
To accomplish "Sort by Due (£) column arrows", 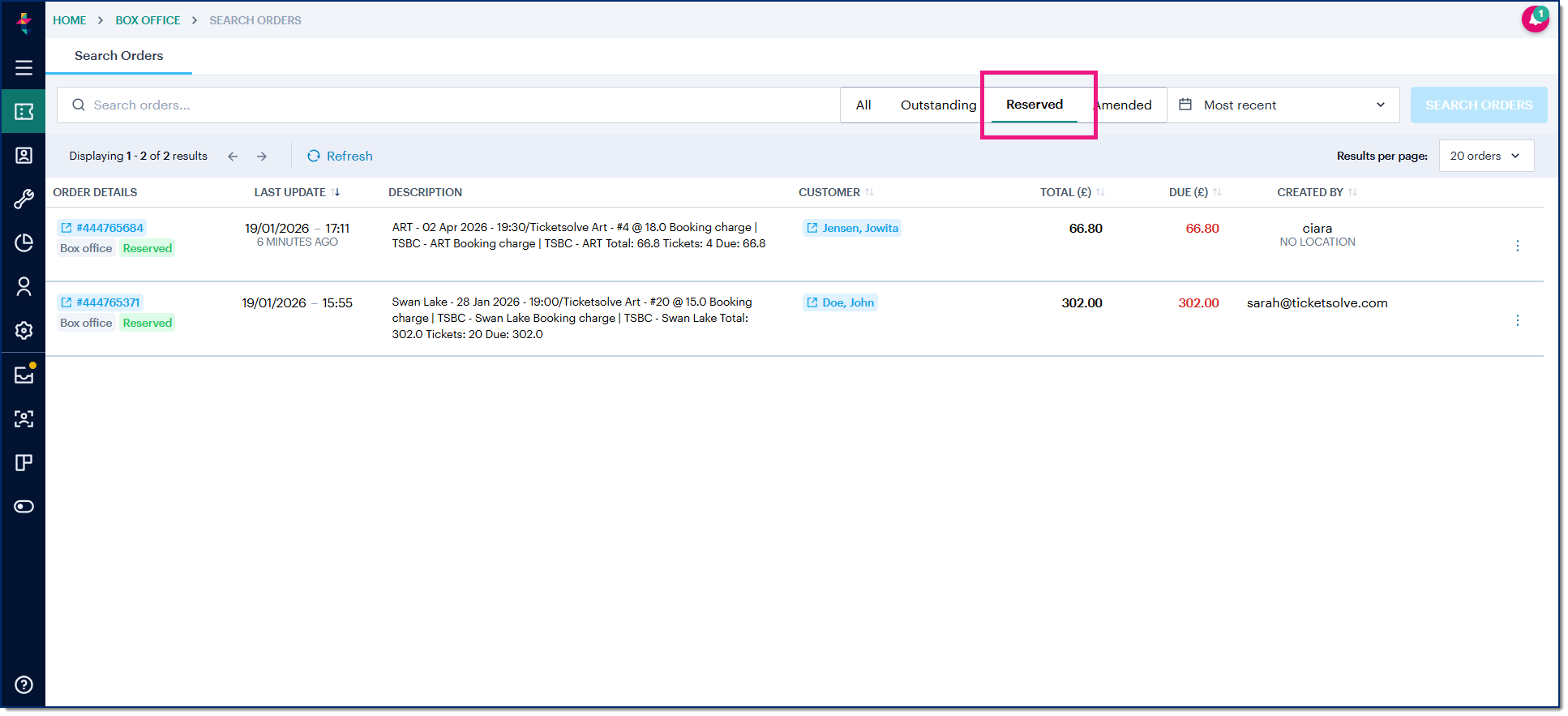I will point(1217,192).
